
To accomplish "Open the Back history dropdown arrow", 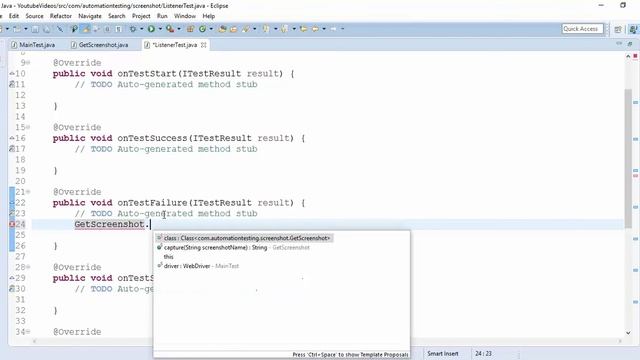I will pos(324,29).
